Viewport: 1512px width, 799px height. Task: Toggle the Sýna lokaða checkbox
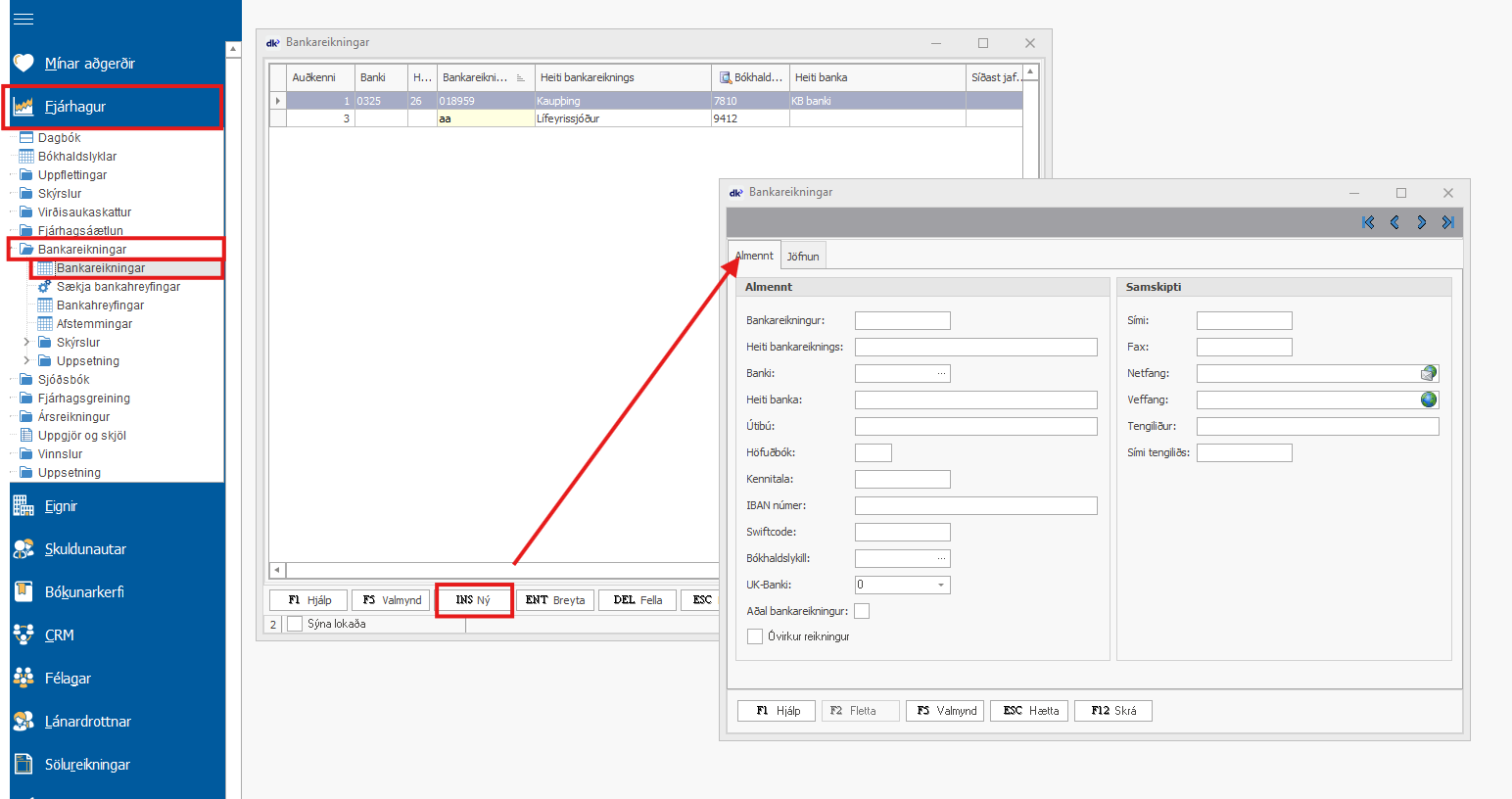[295, 624]
